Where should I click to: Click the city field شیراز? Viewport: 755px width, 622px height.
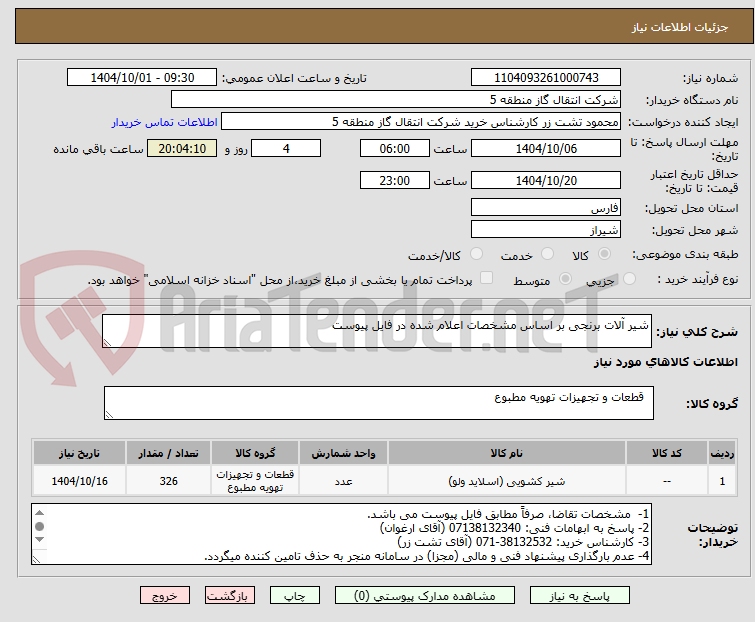coord(546,230)
